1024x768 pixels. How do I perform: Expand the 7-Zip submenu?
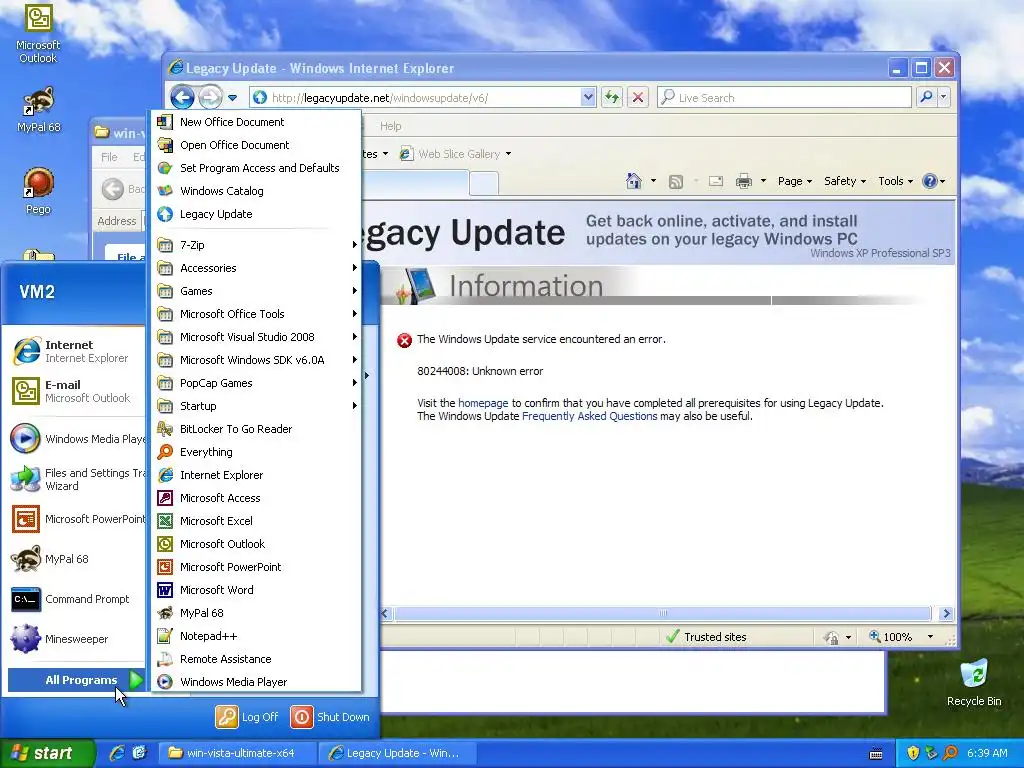(256, 245)
